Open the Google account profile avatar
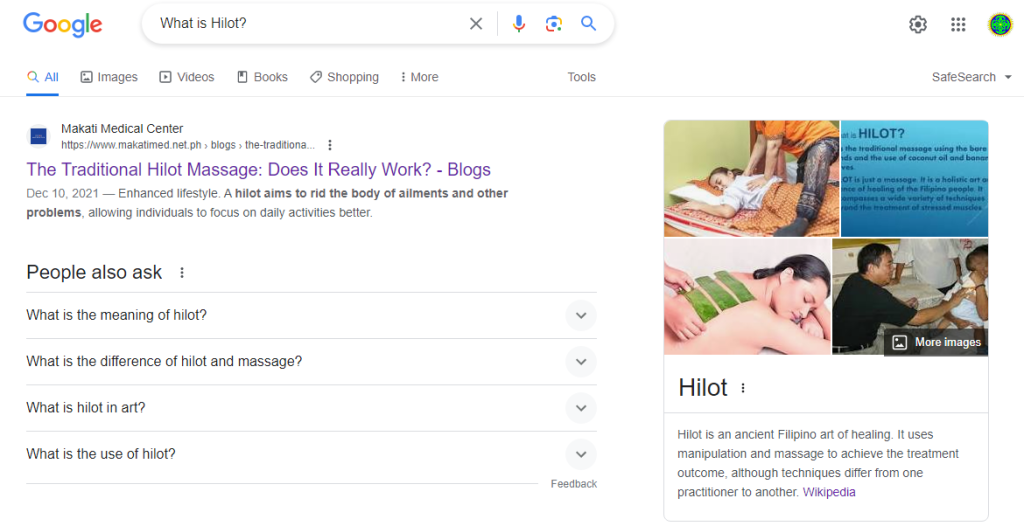The width and height of the screenshot is (1024, 526). click(1000, 25)
